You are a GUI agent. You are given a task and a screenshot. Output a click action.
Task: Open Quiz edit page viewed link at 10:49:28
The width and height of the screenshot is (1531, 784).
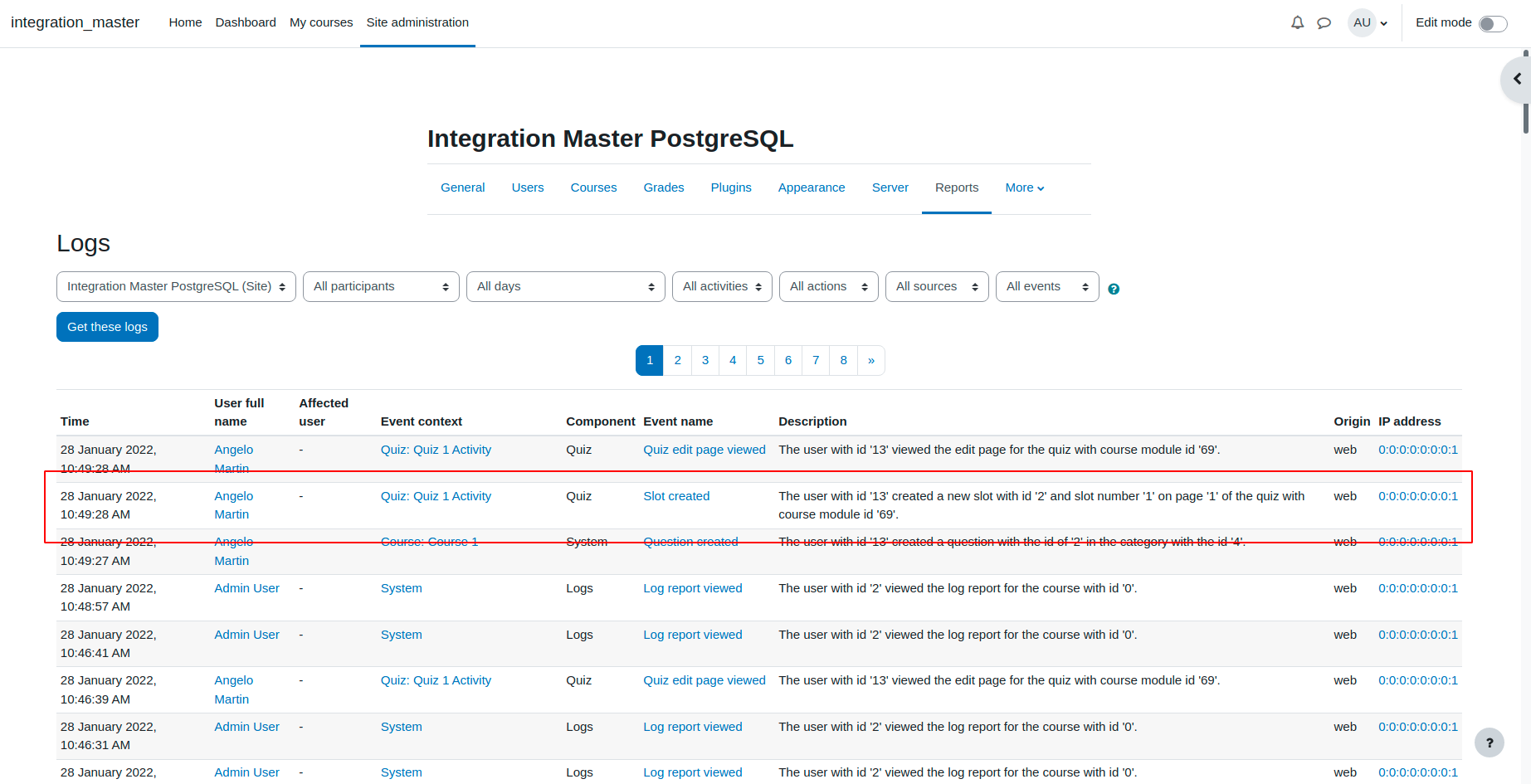(705, 450)
